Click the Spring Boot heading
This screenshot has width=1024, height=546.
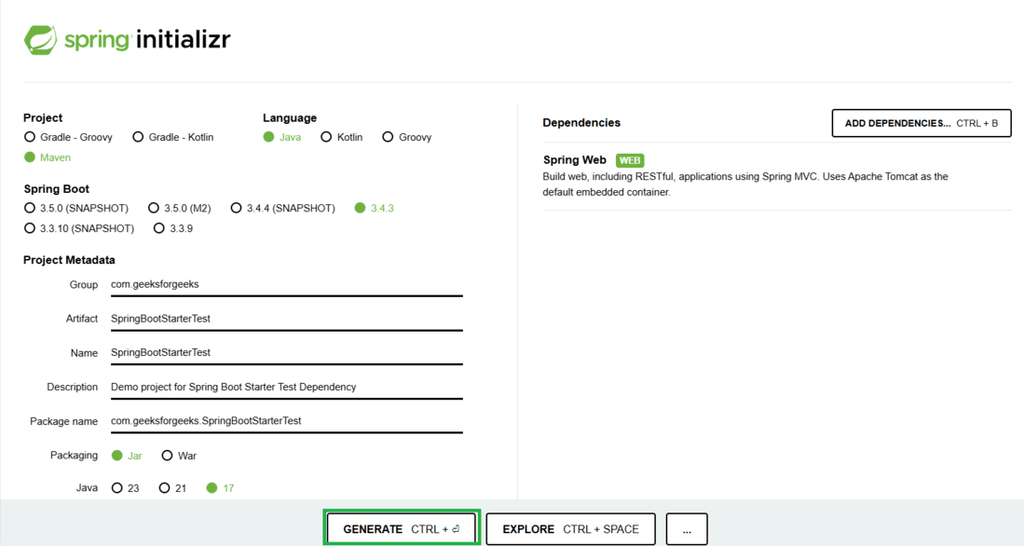[x=57, y=189]
